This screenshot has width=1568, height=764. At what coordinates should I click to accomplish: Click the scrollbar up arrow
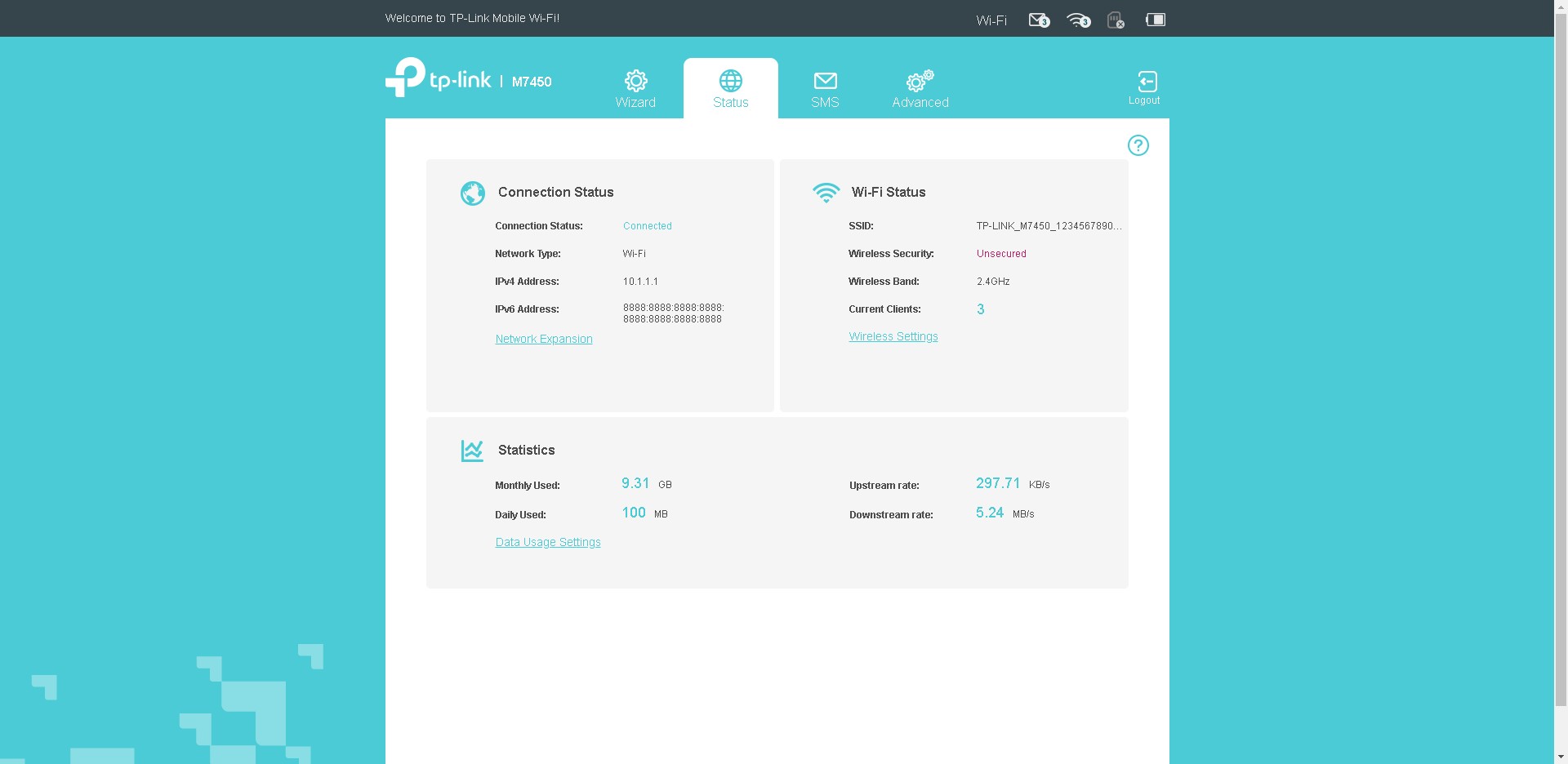1561,7
